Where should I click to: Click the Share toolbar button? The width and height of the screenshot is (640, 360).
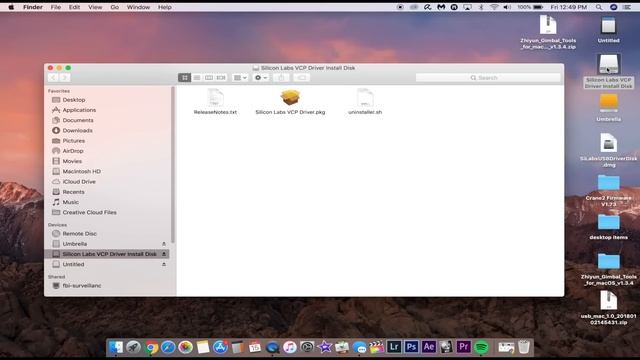(x=281, y=78)
